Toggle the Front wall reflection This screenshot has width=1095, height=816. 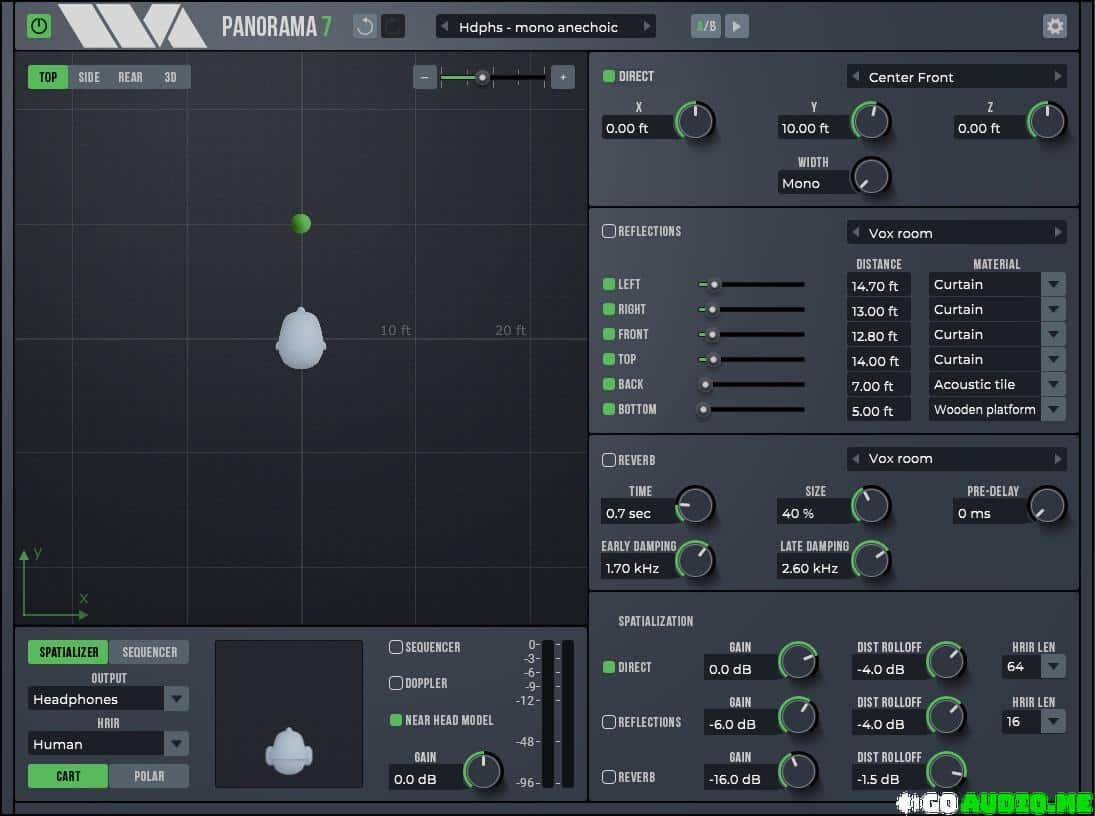(x=609, y=335)
